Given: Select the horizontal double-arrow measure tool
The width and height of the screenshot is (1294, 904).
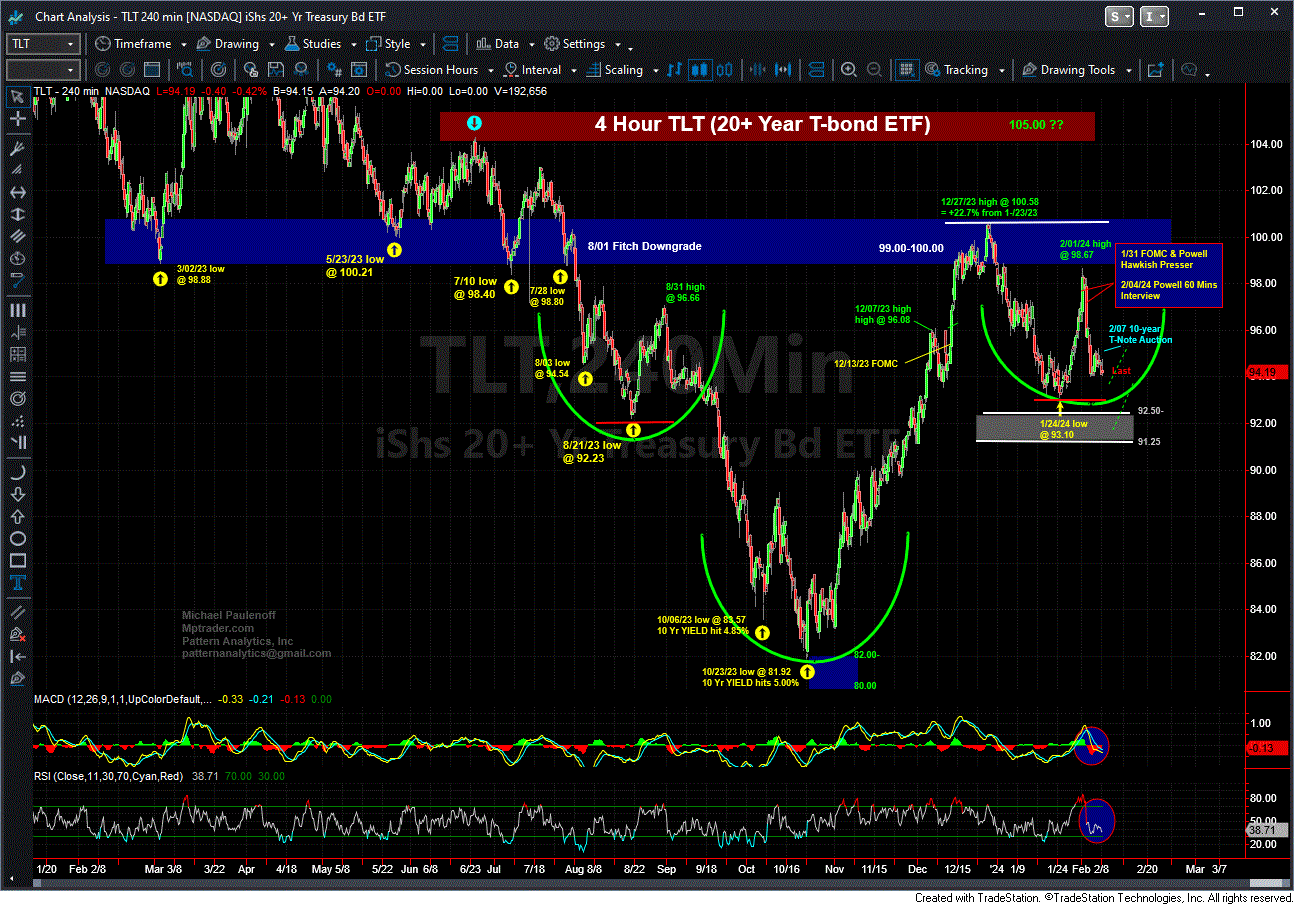Looking at the screenshot, I should coord(16,192).
